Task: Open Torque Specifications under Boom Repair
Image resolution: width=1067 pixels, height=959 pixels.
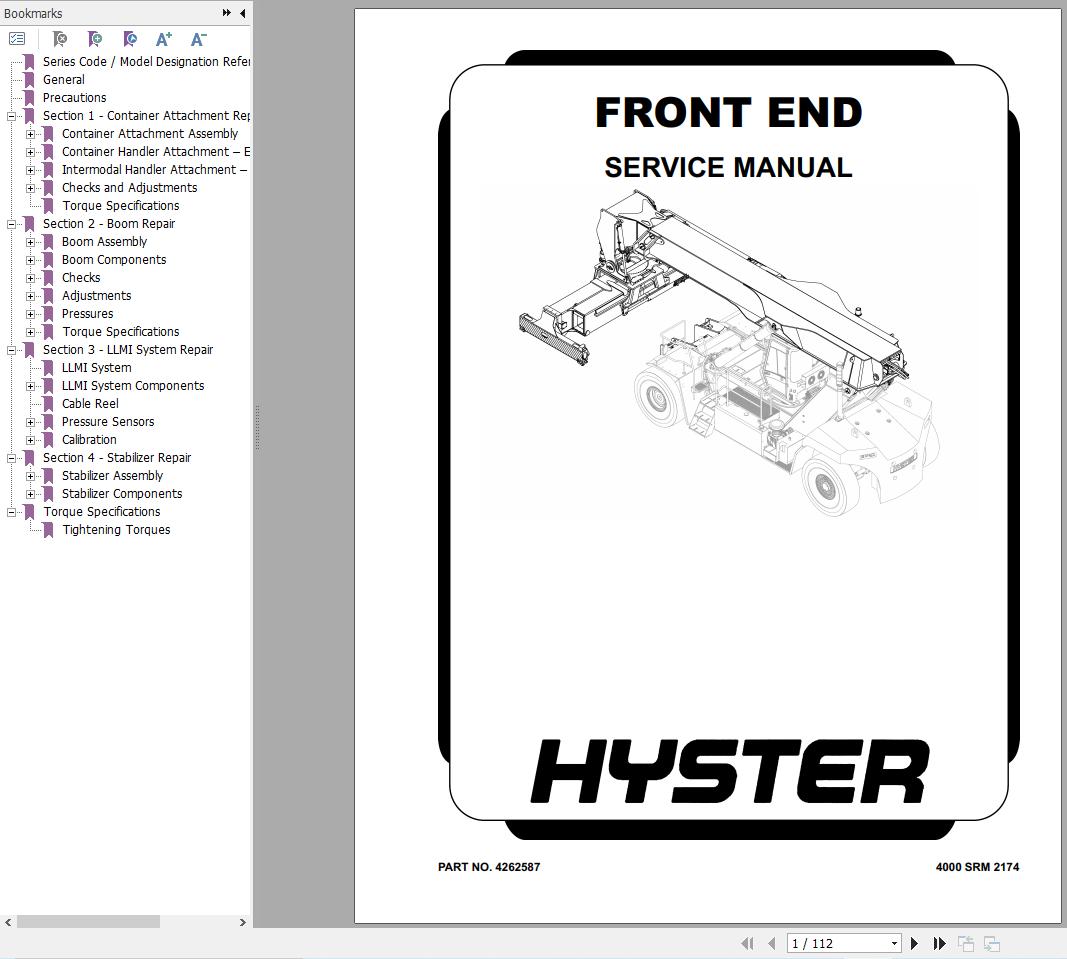Action: coord(120,331)
